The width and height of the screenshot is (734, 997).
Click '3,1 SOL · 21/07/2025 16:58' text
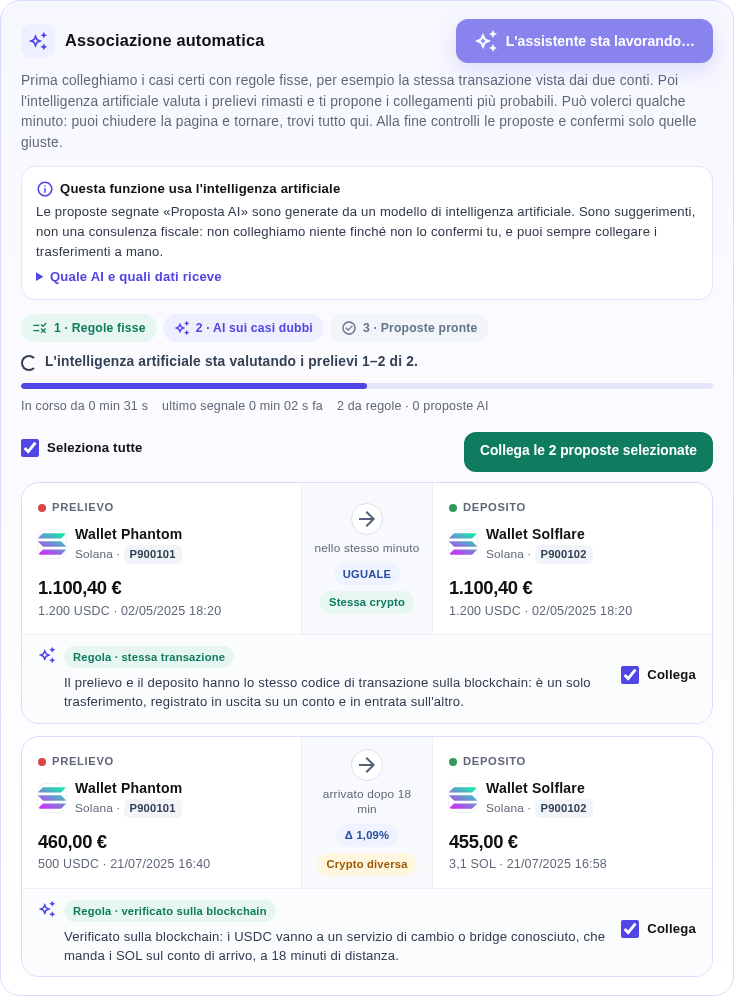coord(528,864)
